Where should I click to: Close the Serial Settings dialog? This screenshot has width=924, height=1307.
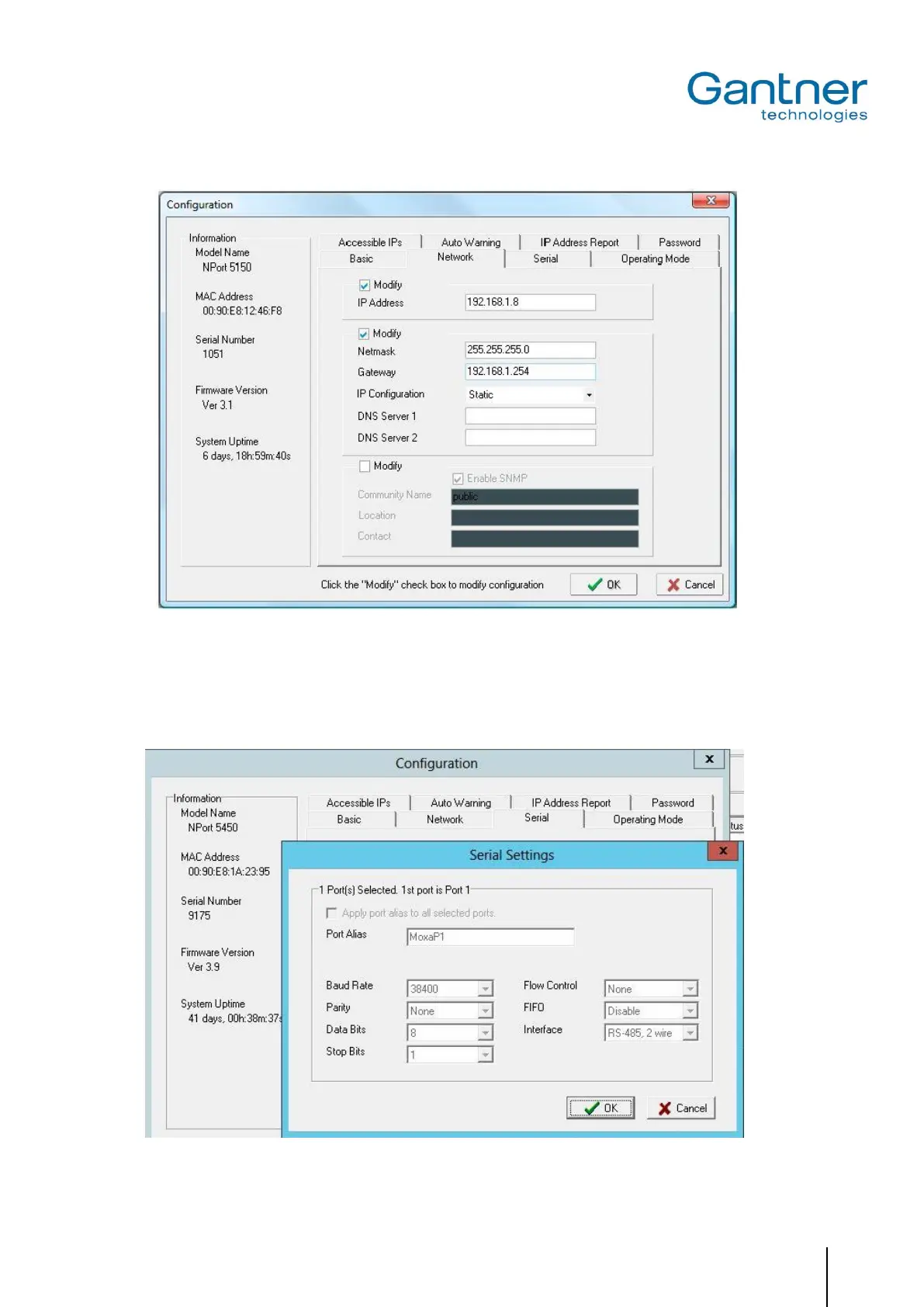[723, 851]
